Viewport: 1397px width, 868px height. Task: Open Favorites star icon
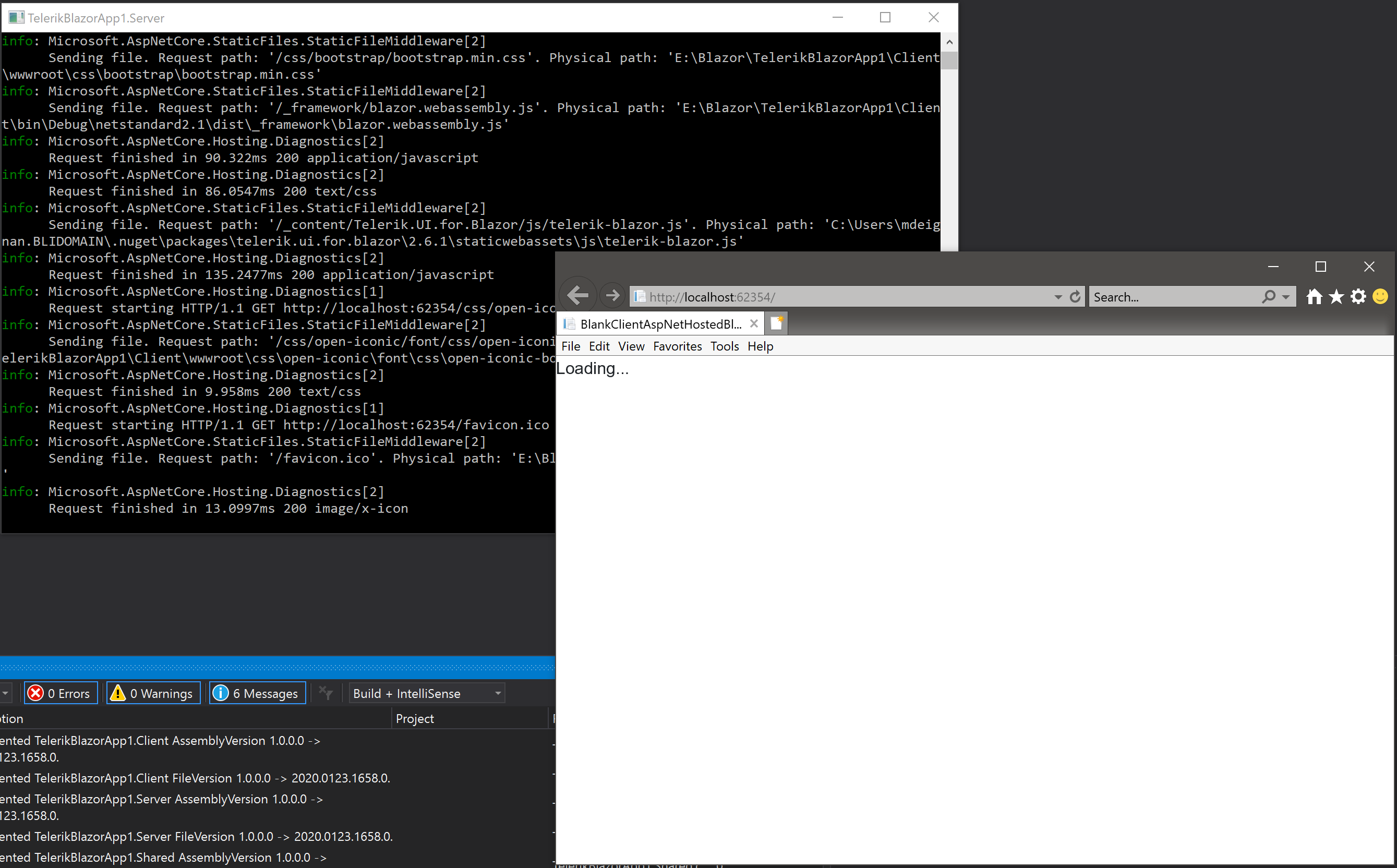[x=1336, y=297]
